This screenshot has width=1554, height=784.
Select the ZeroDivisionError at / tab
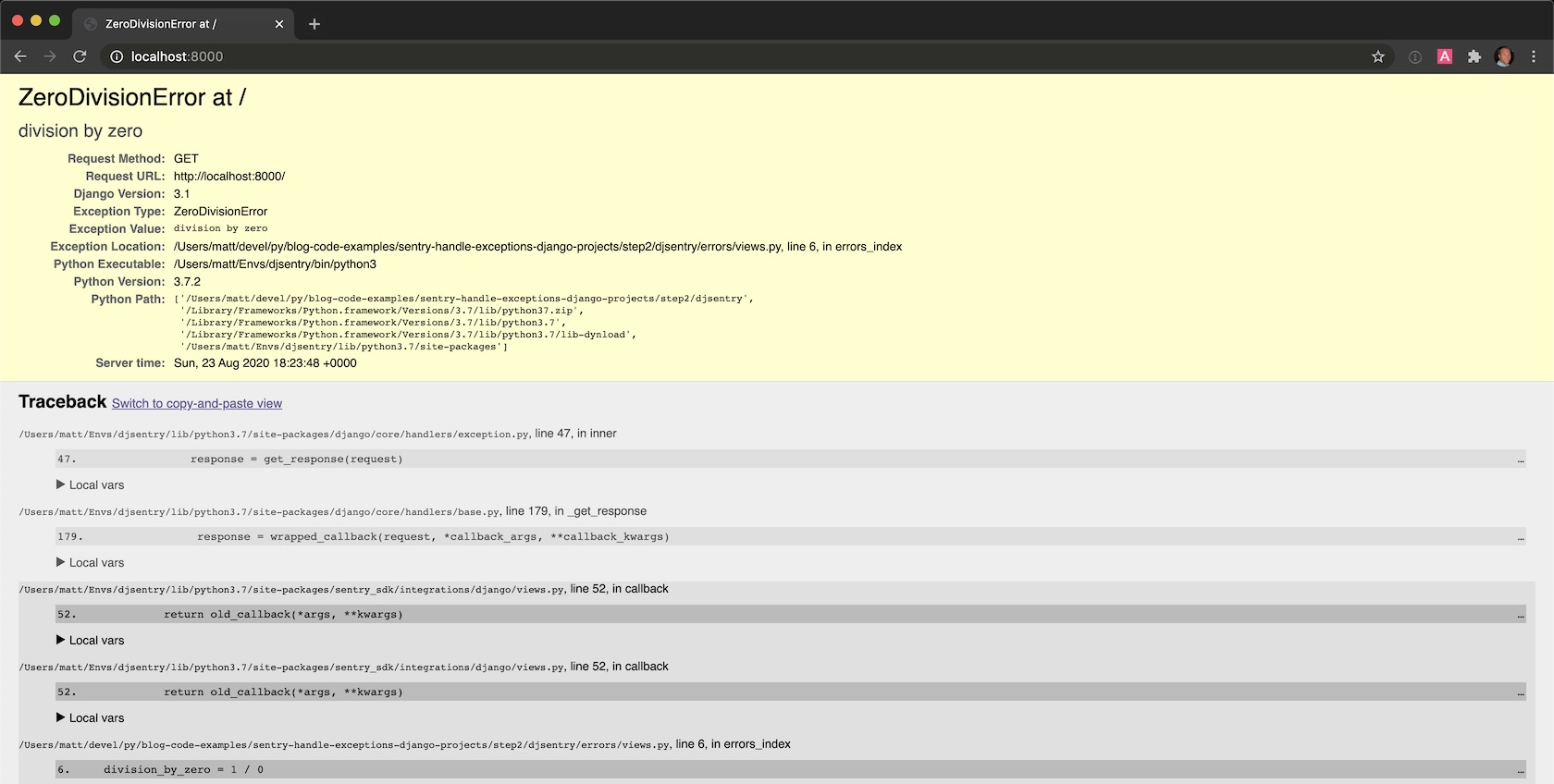183,24
